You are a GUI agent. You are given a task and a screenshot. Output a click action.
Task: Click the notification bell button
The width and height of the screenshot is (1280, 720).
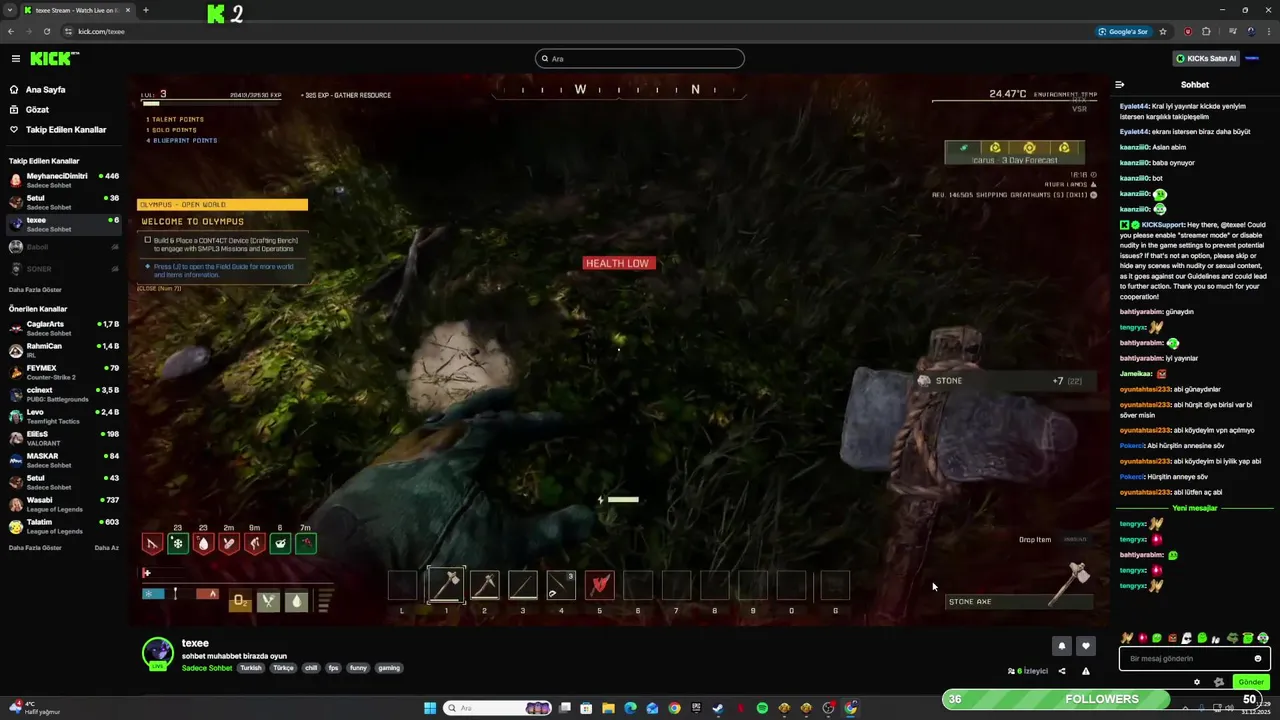click(x=1062, y=646)
